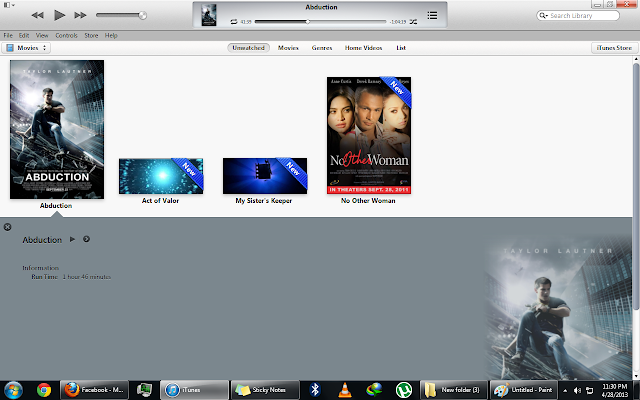Image resolution: width=640 pixels, height=400 pixels.
Task: Click the Run Time value text
Action: [87, 277]
